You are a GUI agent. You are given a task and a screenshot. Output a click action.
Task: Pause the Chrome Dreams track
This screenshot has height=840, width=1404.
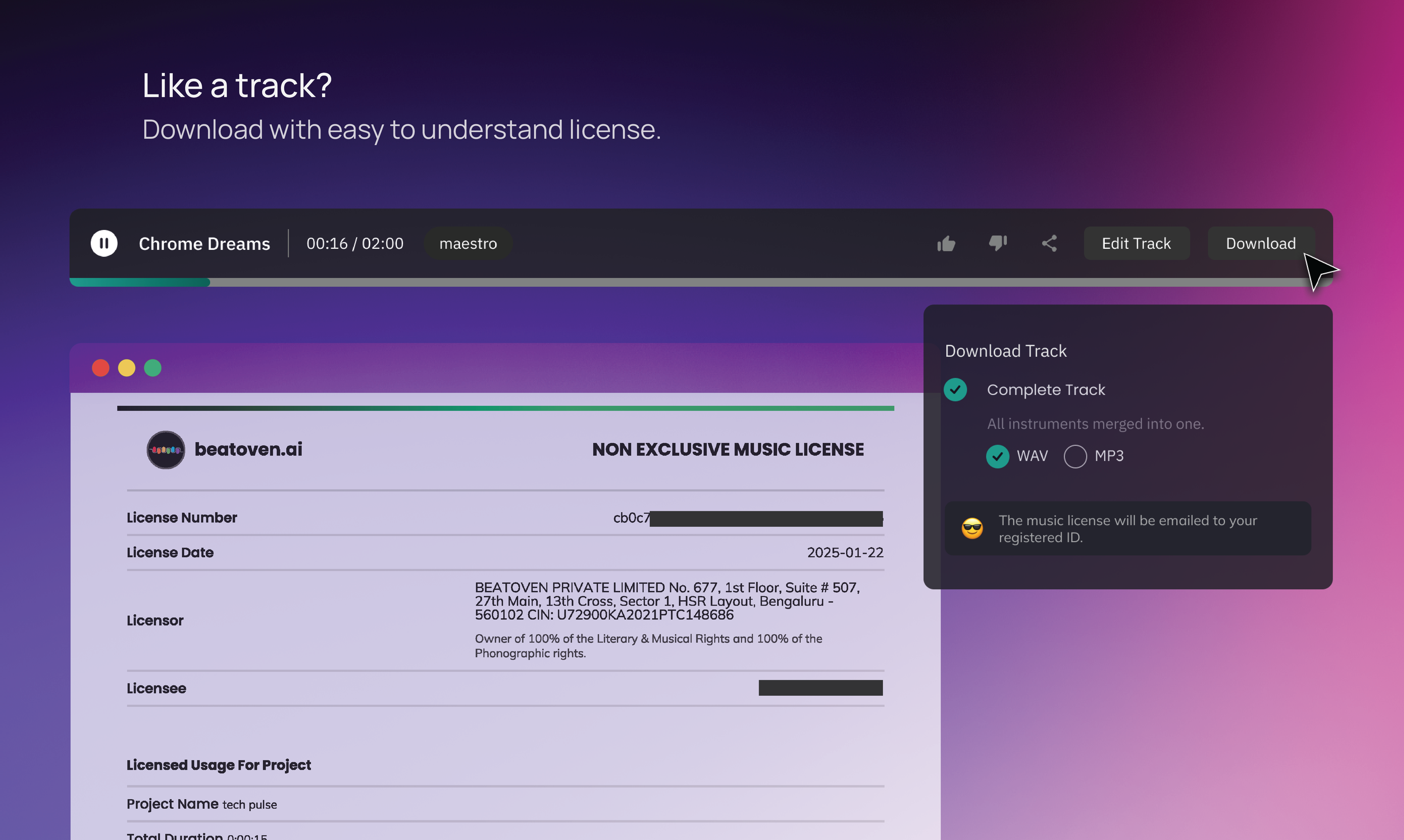tap(104, 243)
